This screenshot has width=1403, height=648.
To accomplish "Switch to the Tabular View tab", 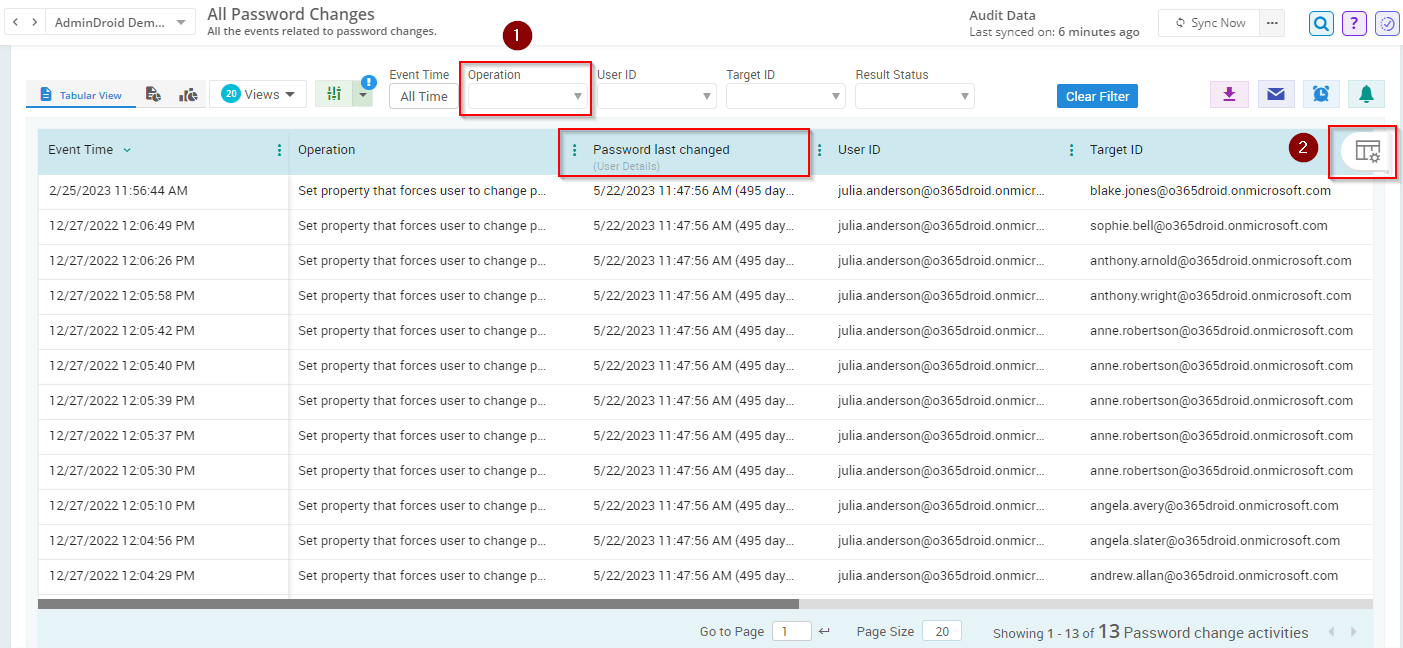I will [80, 93].
